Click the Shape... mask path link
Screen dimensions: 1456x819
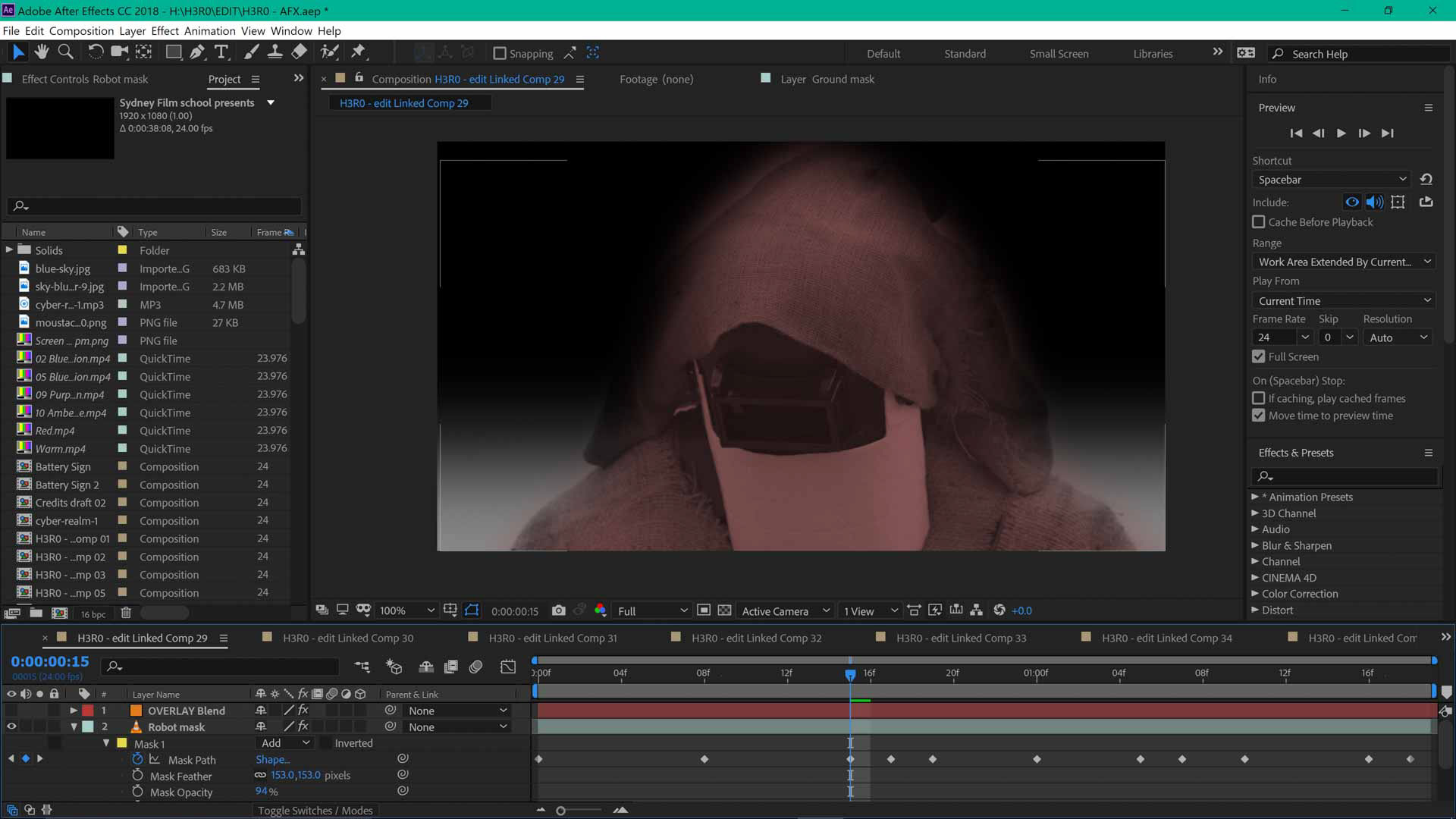(272, 759)
